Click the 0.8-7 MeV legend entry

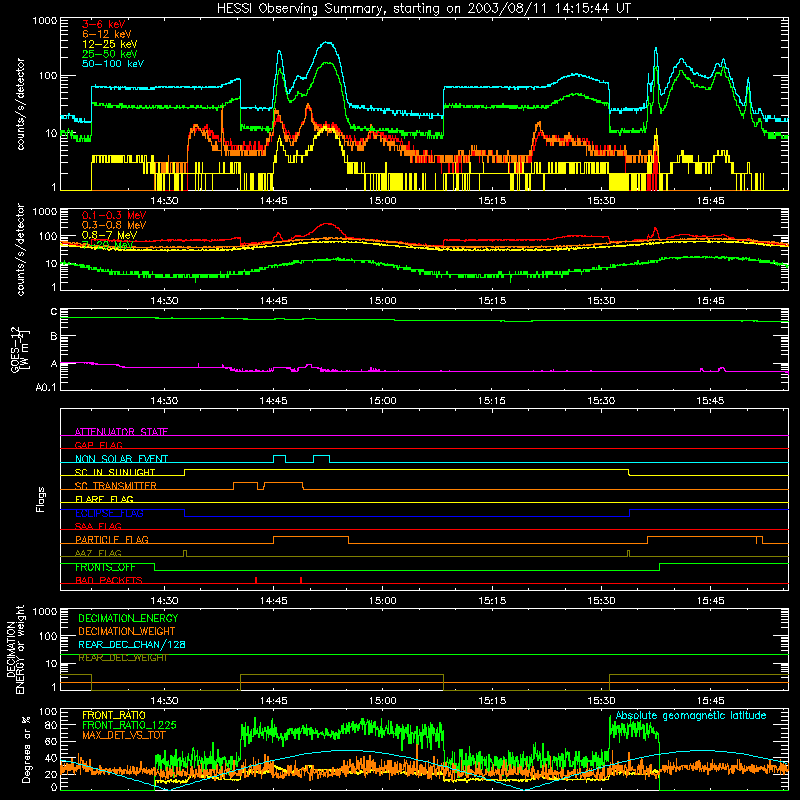coord(109,235)
